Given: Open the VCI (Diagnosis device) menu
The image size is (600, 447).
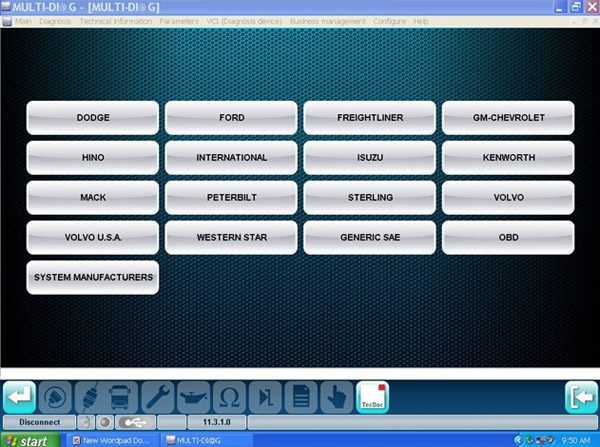Looking at the screenshot, I should click(x=243, y=21).
